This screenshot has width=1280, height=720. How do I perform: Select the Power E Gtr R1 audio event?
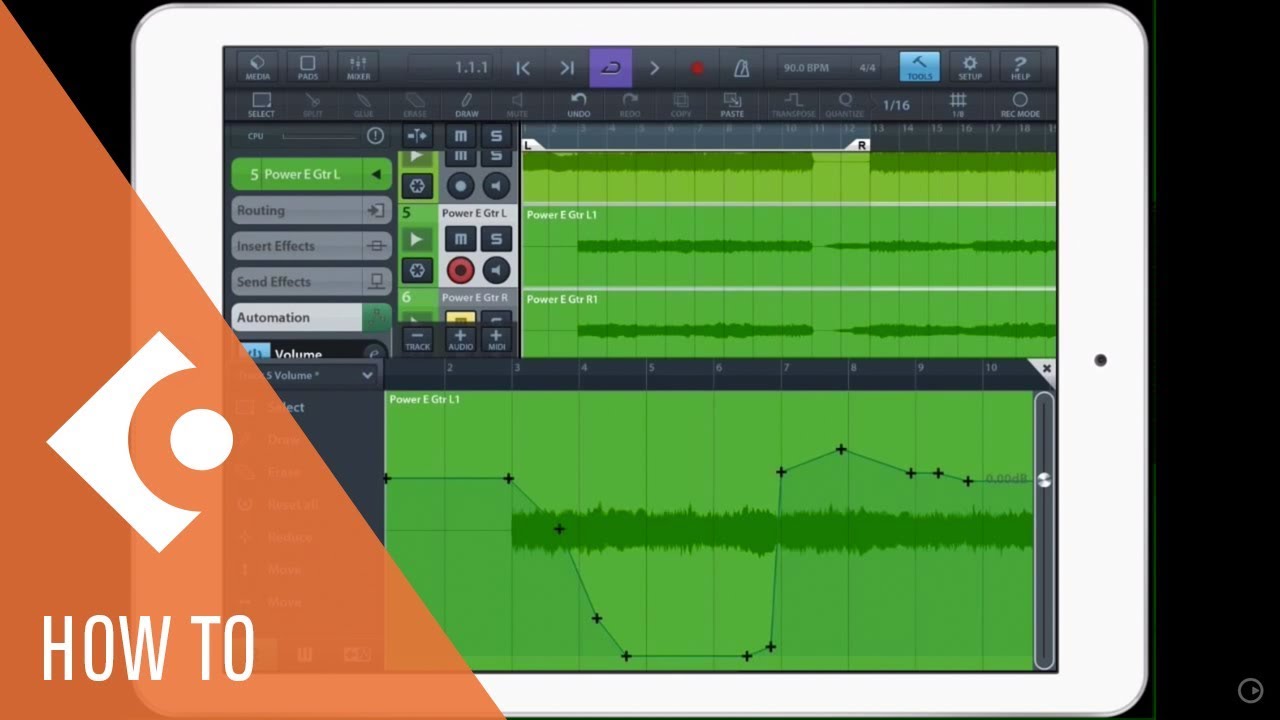[789, 324]
